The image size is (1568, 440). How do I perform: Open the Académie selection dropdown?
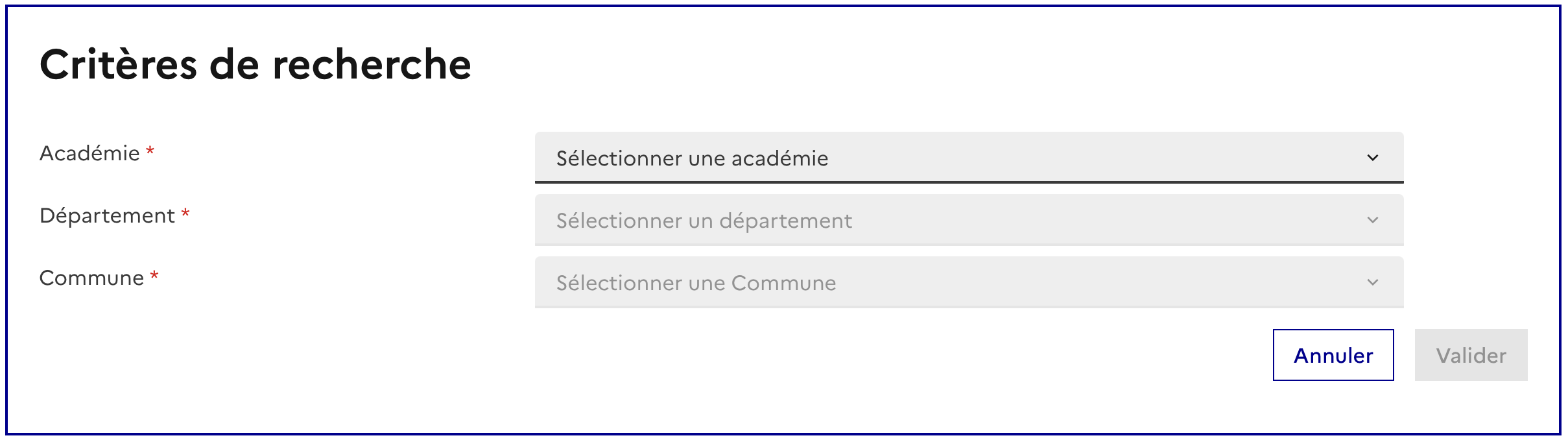(969, 158)
